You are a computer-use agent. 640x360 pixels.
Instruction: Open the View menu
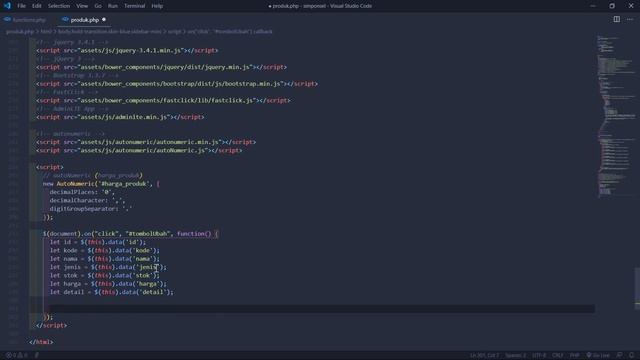coord(82,6)
